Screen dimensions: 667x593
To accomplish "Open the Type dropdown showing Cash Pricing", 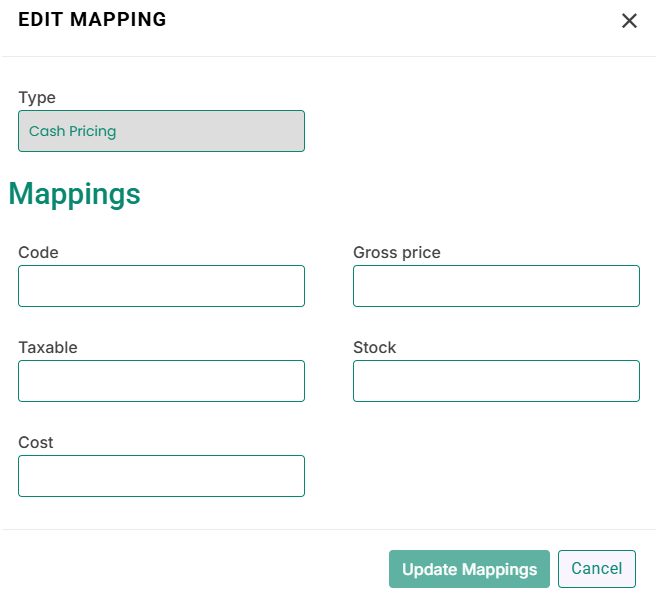I will 161,131.
